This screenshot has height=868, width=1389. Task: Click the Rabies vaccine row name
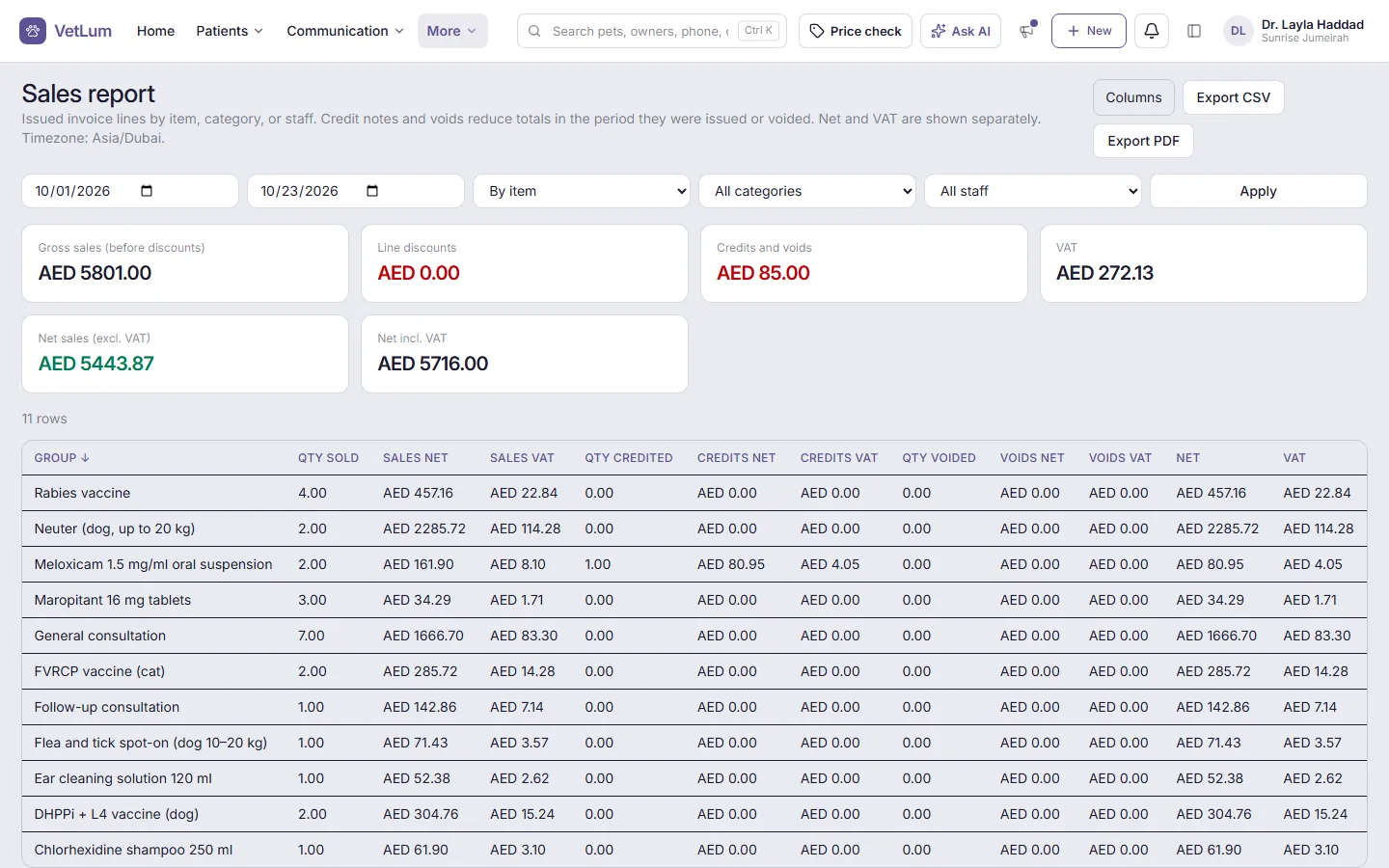(82, 493)
